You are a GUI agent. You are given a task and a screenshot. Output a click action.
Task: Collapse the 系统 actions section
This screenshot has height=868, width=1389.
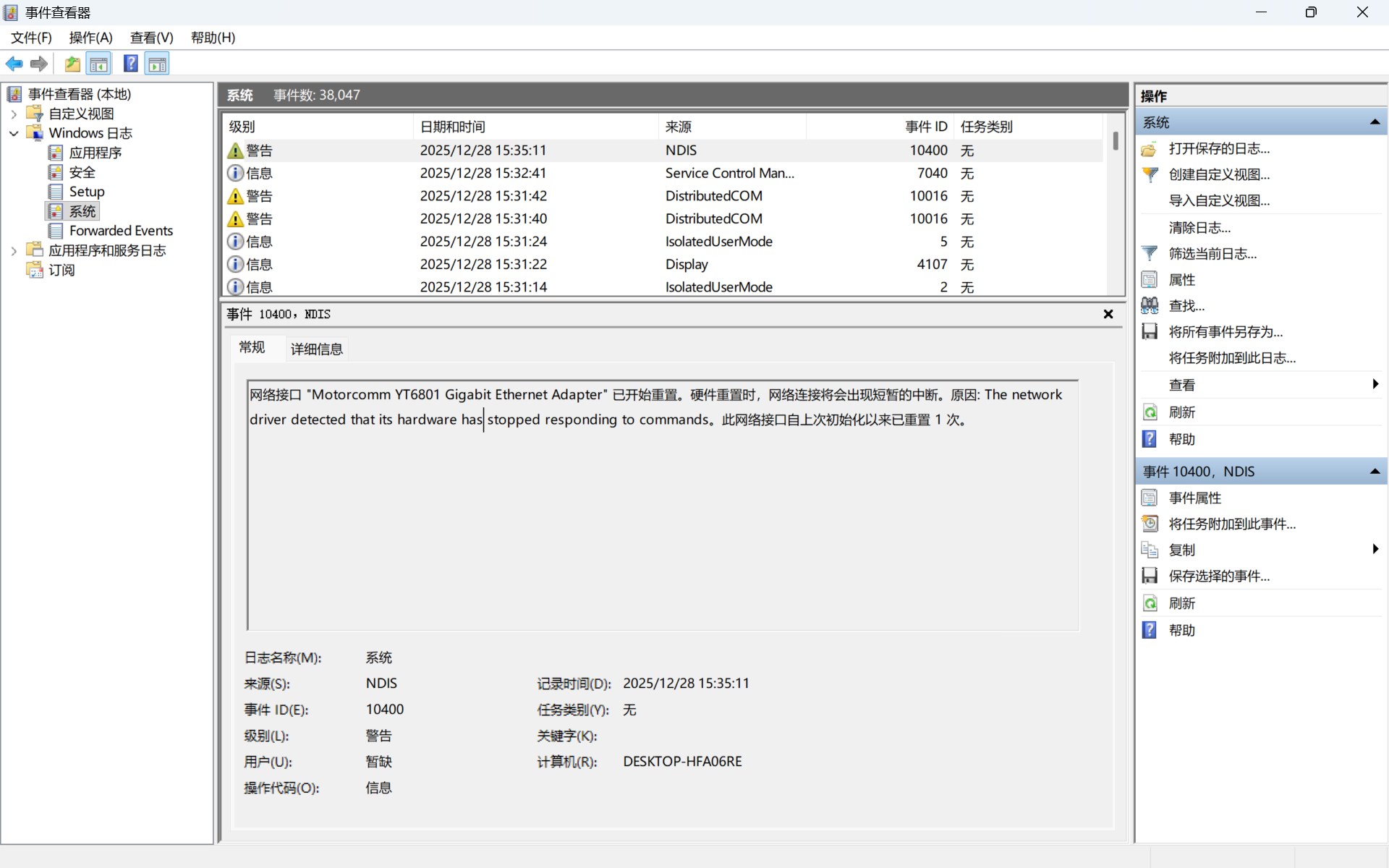1375,122
